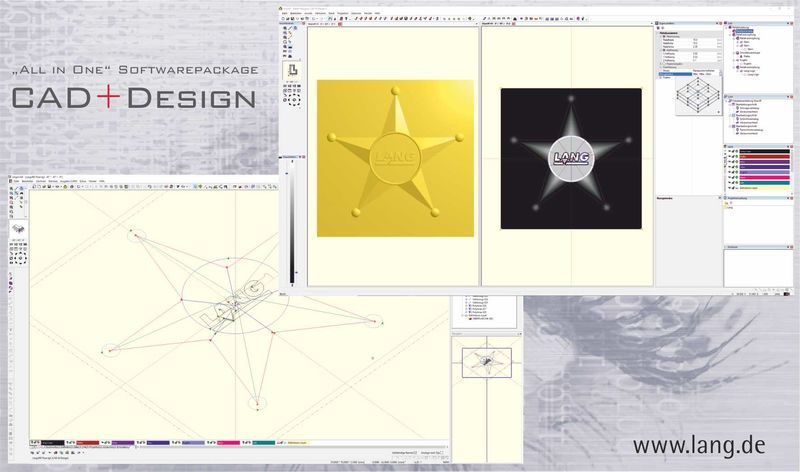Select the magnifier zoom tool at the top of the wireframe window's palette

coord(11,188)
